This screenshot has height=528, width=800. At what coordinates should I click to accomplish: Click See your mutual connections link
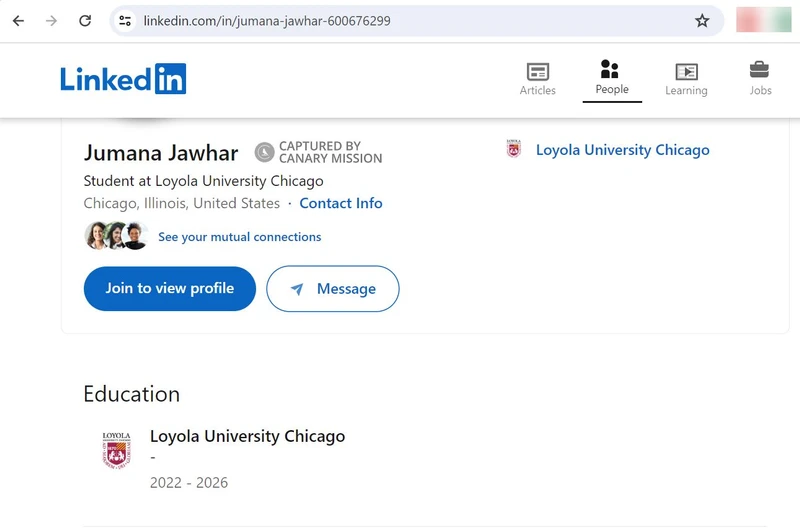[239, 237]
